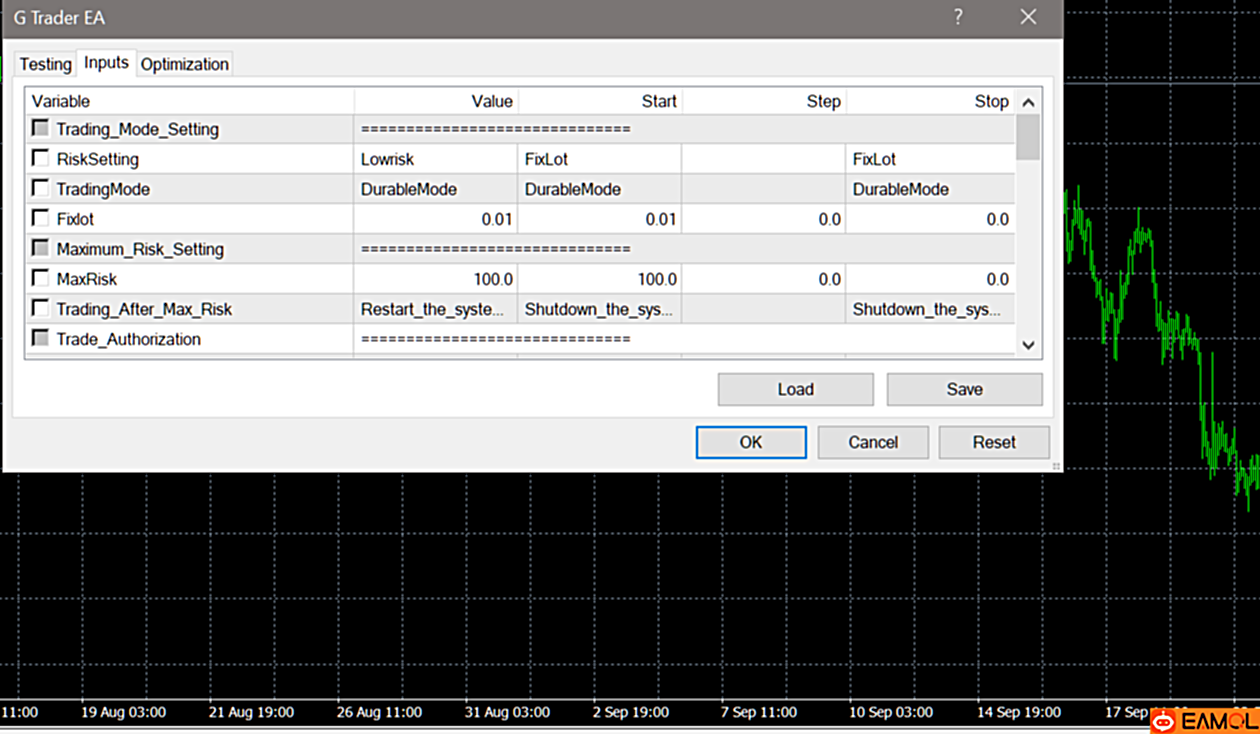Screen dimensions: 1260x734
Task: Open TradingMode Start DurableMode dropdown
Action: (x=600, y=189)
